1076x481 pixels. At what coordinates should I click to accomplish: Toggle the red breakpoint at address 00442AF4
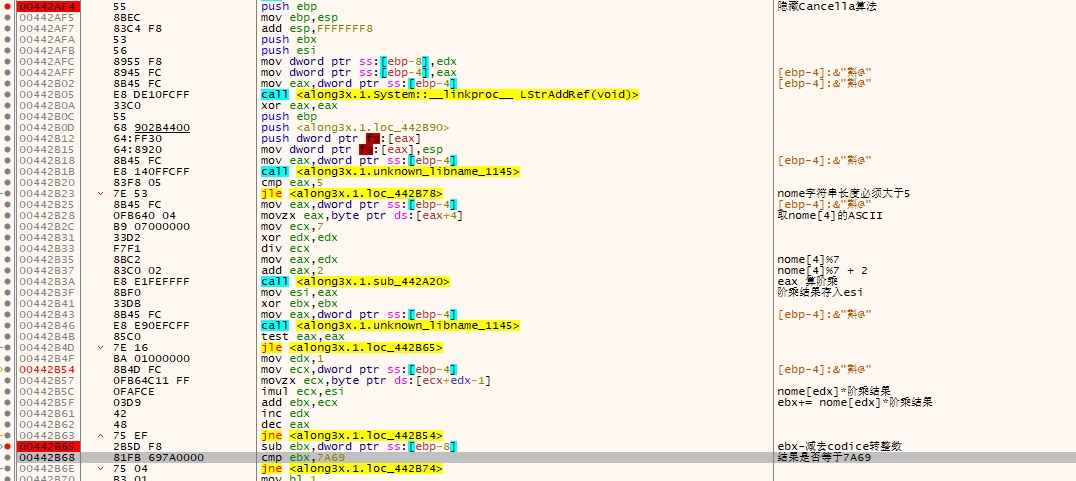click(8, 6)
